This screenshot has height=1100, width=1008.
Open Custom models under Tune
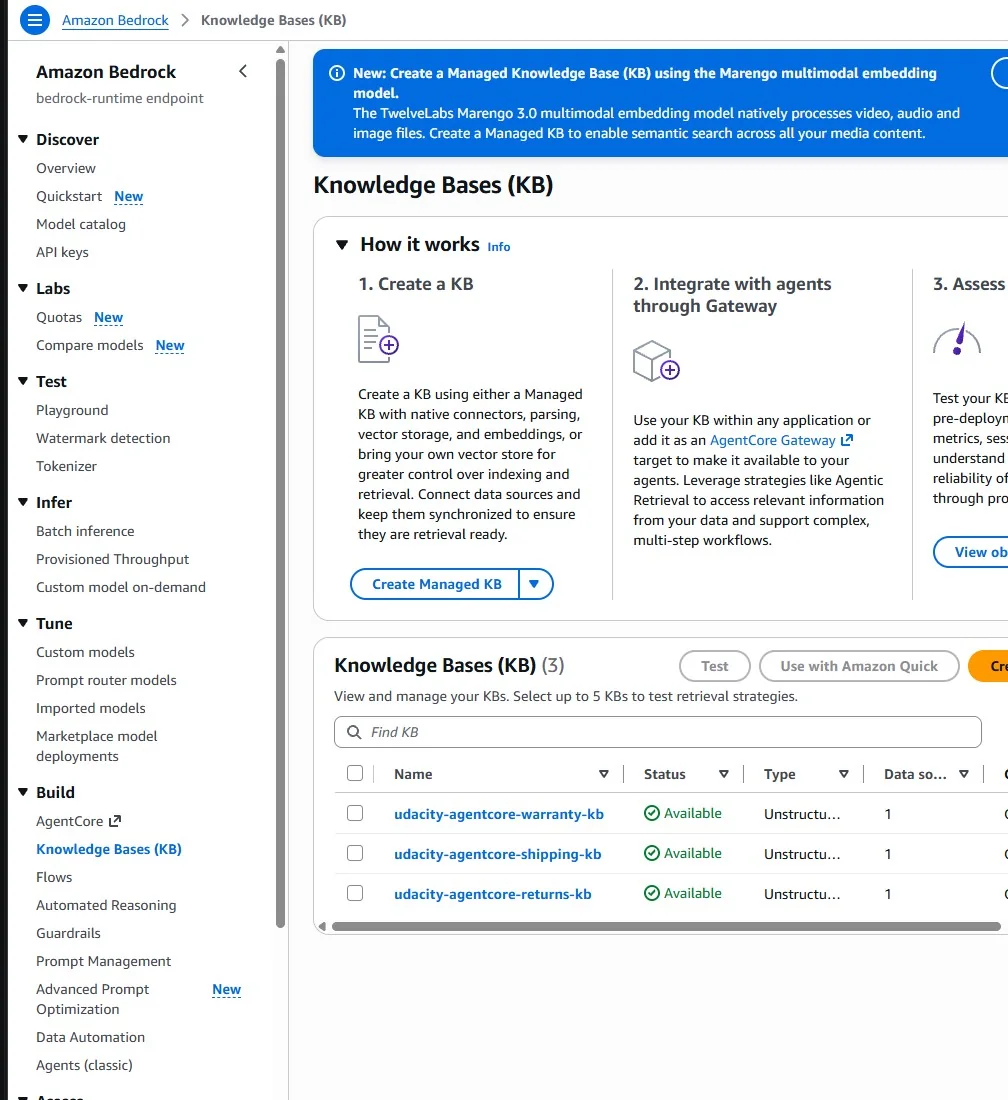[x=85, y=652]
